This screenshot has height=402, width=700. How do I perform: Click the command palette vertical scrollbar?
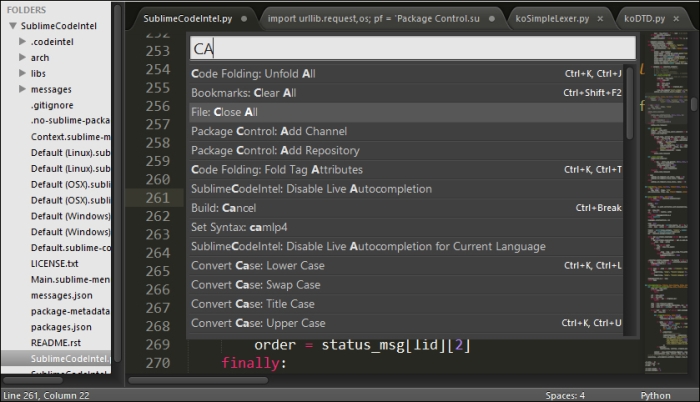point(629,103)
